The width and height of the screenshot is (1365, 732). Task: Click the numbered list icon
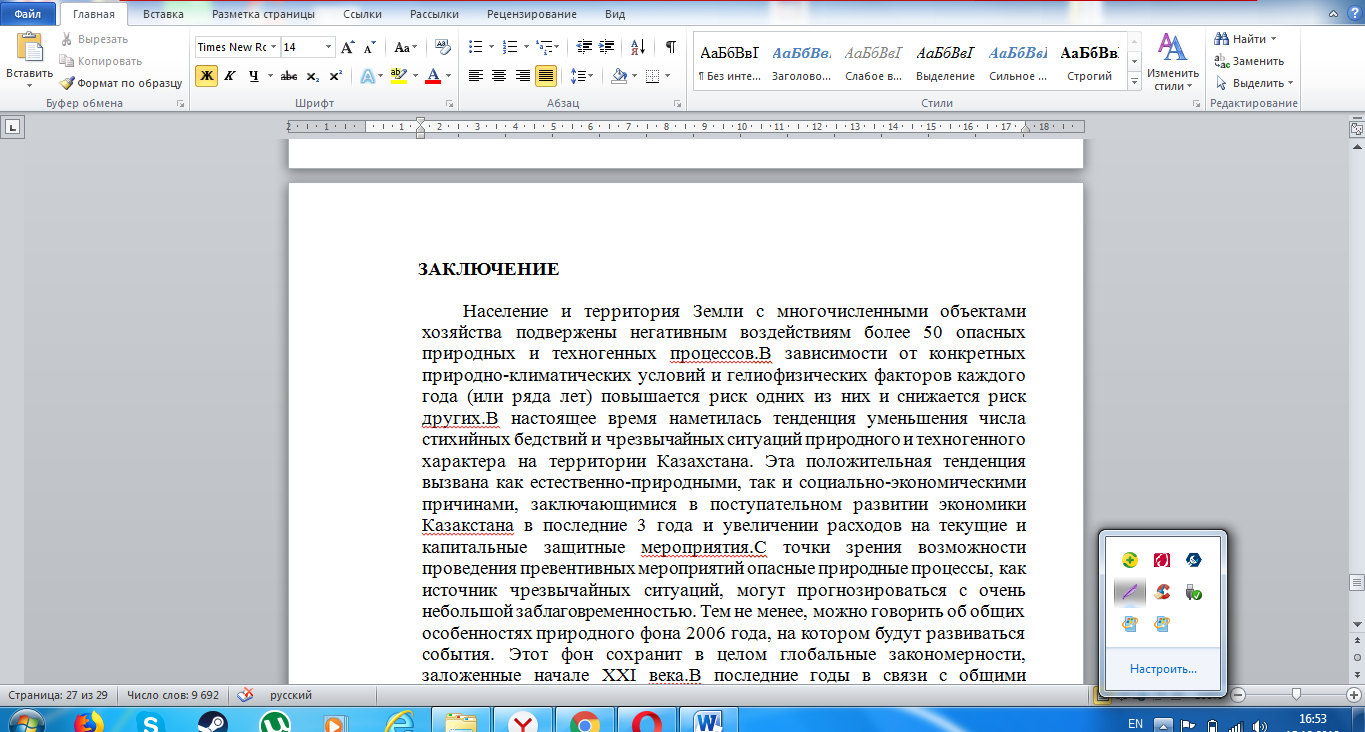pos(509,47)
